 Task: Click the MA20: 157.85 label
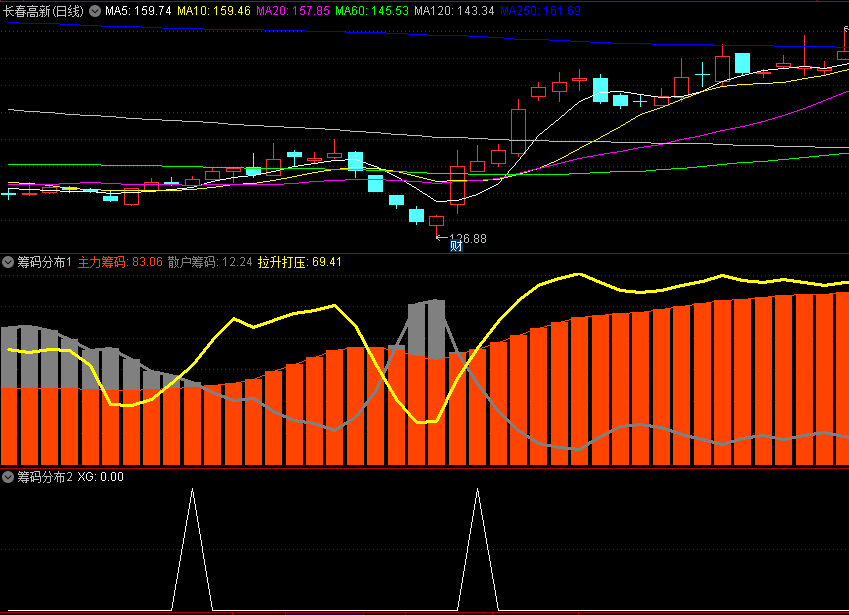click(x=292, y=11)
